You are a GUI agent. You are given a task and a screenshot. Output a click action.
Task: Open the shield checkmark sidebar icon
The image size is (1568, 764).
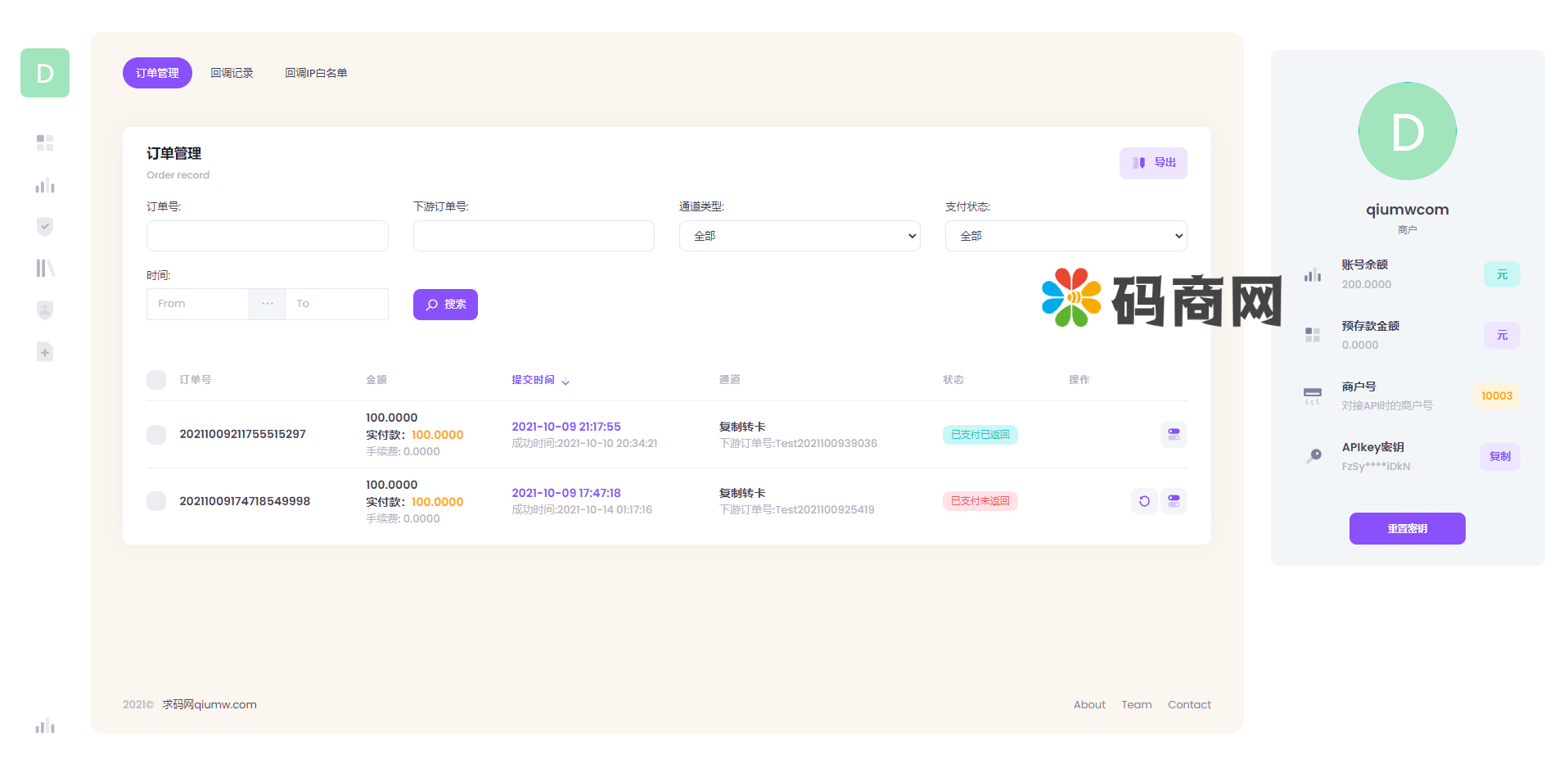pos(45,227)
